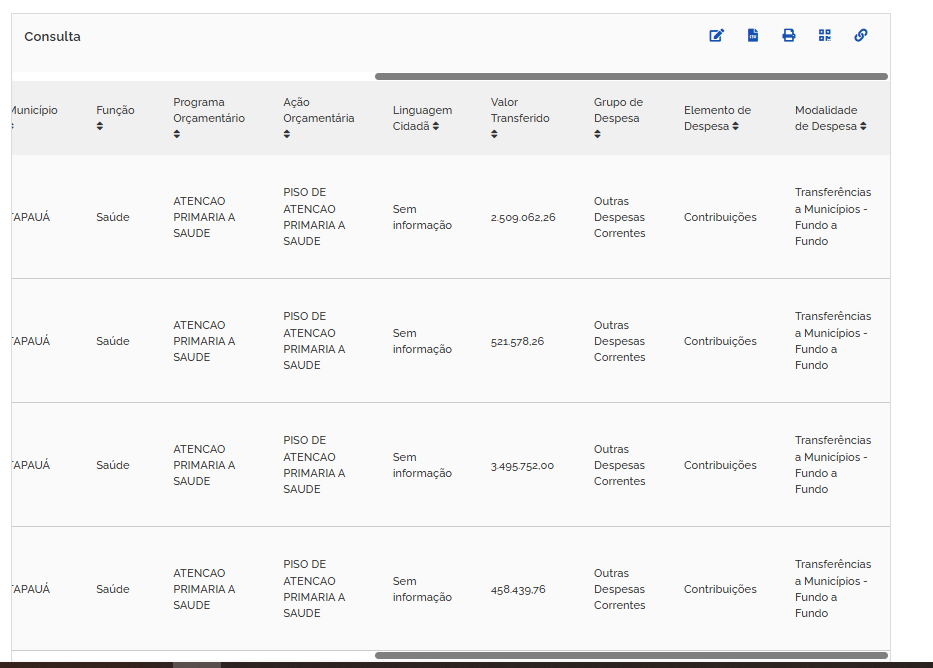Select the row with value 2.509.062,26
The image size is (933, 668).
[450, 217]
